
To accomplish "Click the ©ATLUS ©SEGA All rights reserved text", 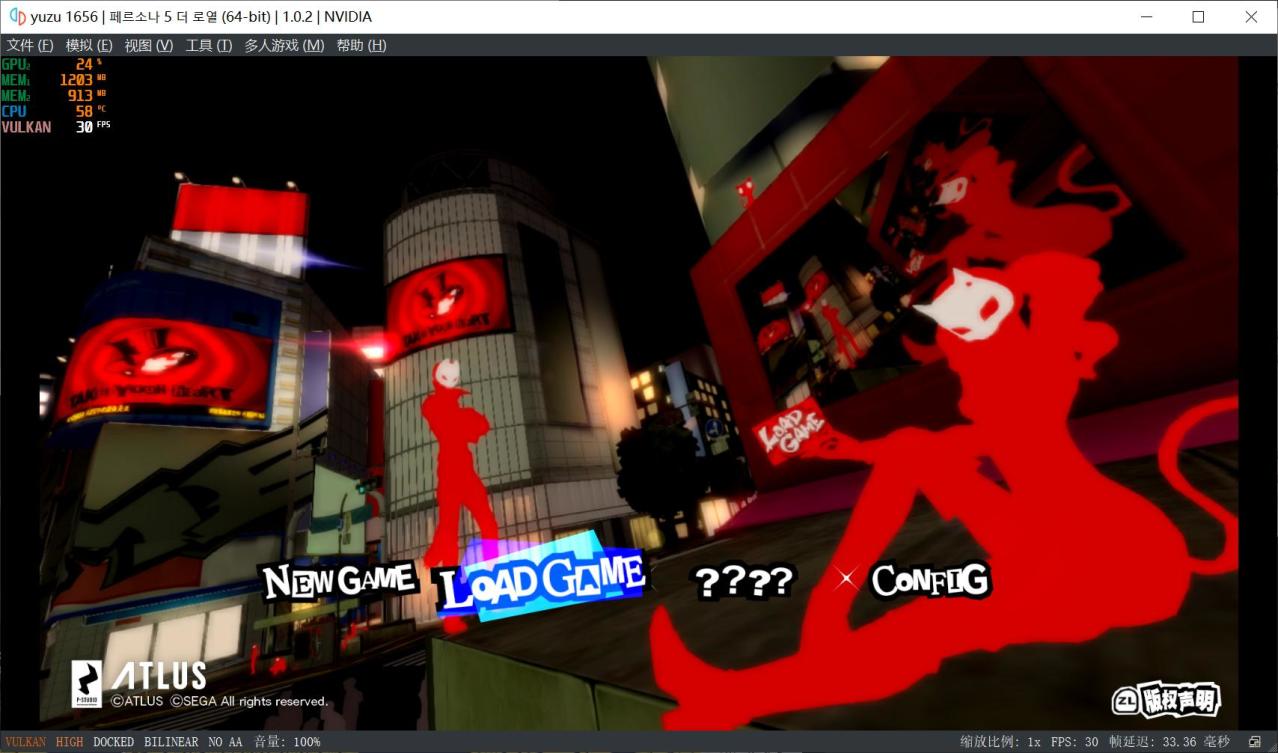I will (219, 702).
